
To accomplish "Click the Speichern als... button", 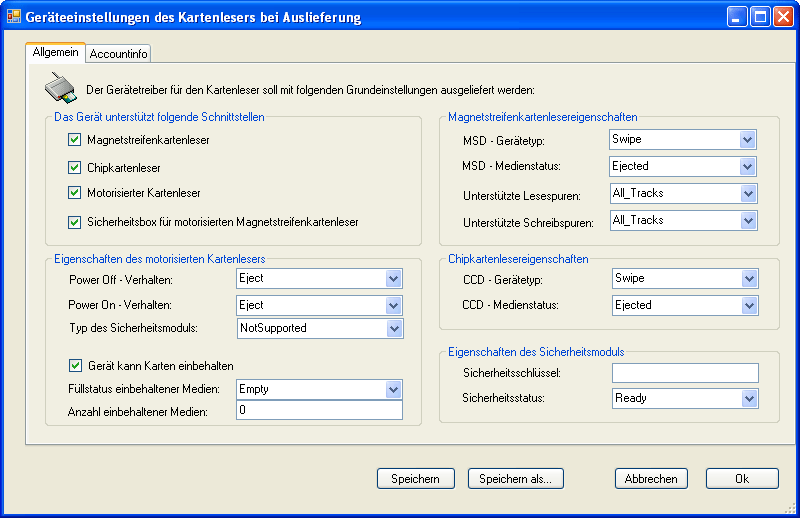I will pos(516,479).
